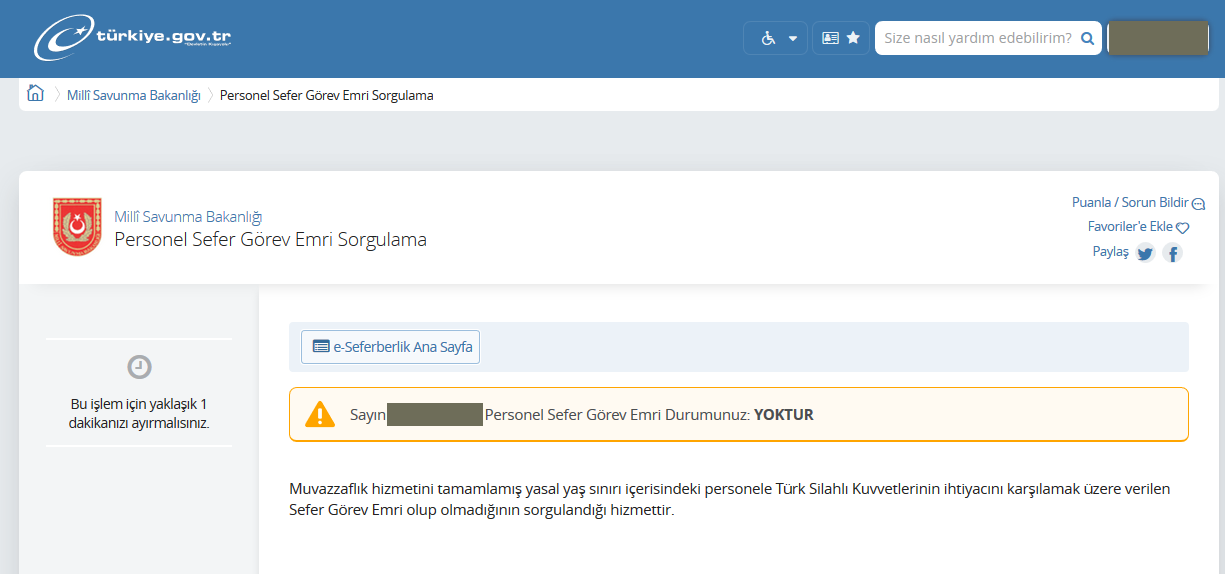Open Millî Savunma Bakanlığı link above the service title
Screen dimensions: 1225x574
click(x=188, y=217)
